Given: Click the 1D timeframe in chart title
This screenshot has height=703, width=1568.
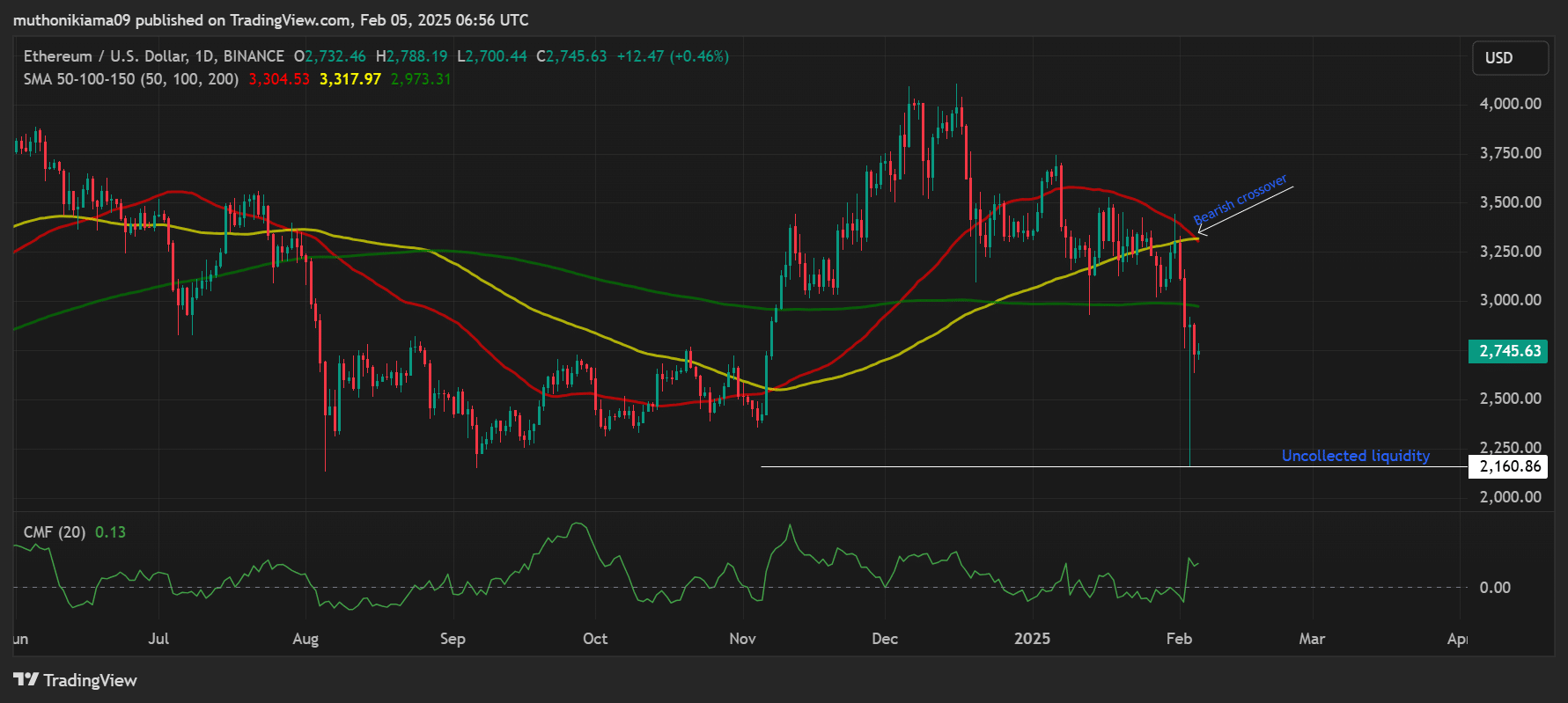Looking at the screenshot, I should click(x=204, y=56).
